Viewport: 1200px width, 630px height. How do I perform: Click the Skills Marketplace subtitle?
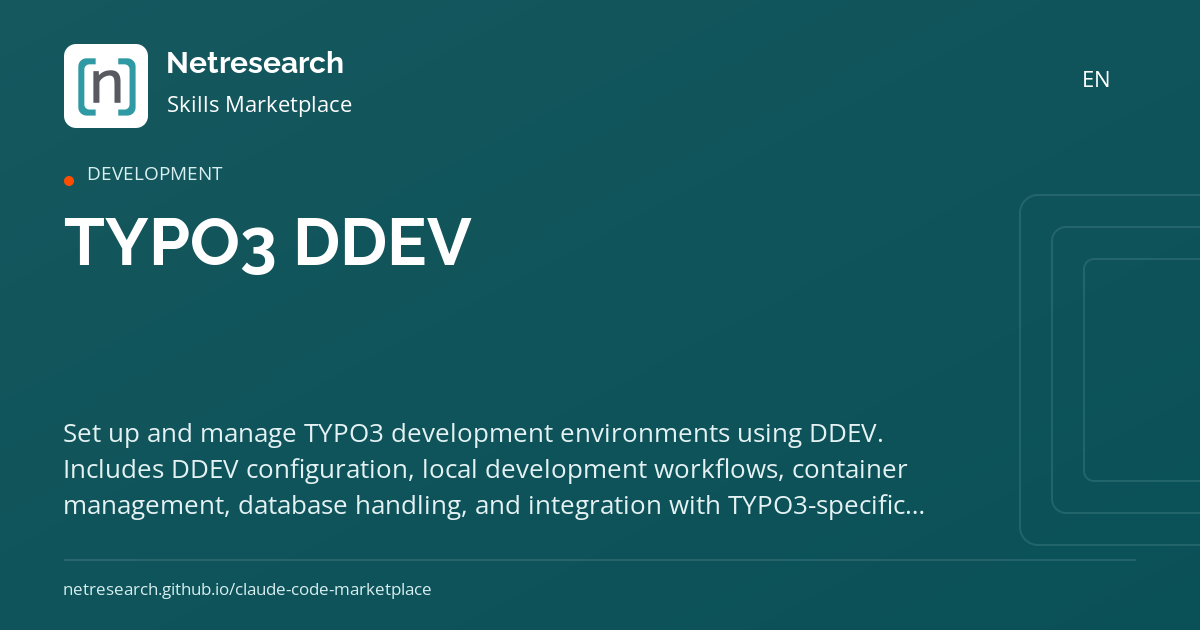[x=259, y=104]
